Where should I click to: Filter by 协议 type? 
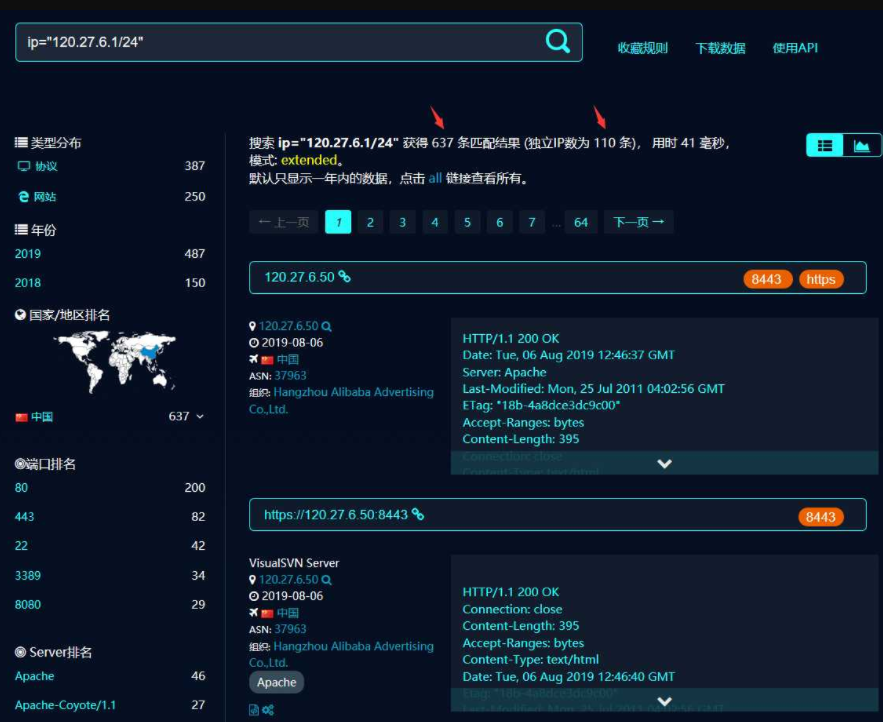click(46, 166)
